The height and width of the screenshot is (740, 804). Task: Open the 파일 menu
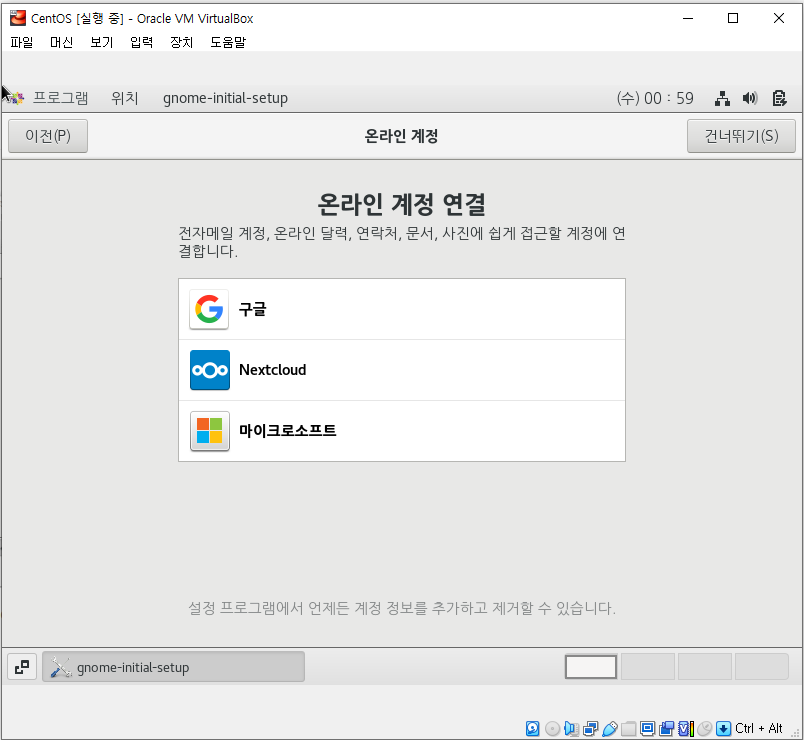click(22, 42)
